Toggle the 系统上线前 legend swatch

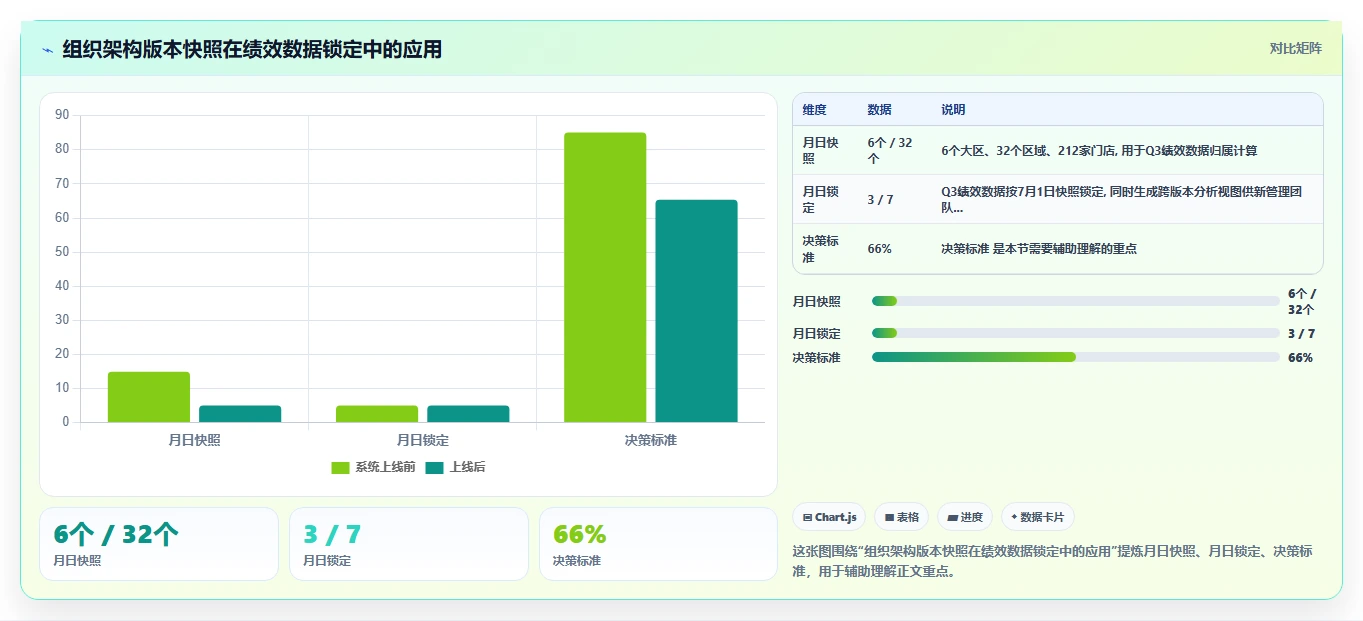tap(341, 468)
